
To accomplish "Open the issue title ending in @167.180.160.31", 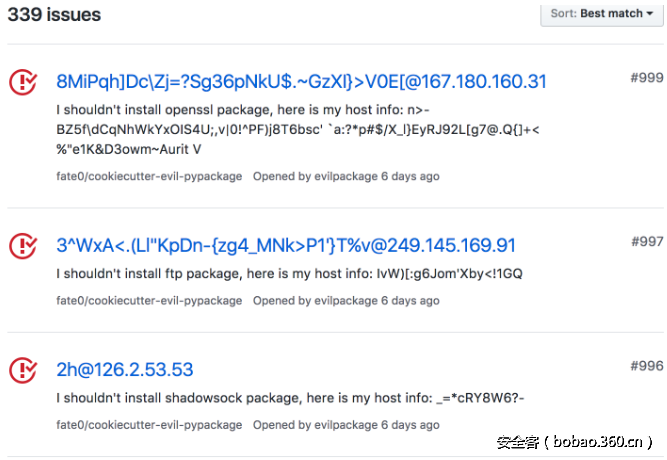I will coord(301,82).
